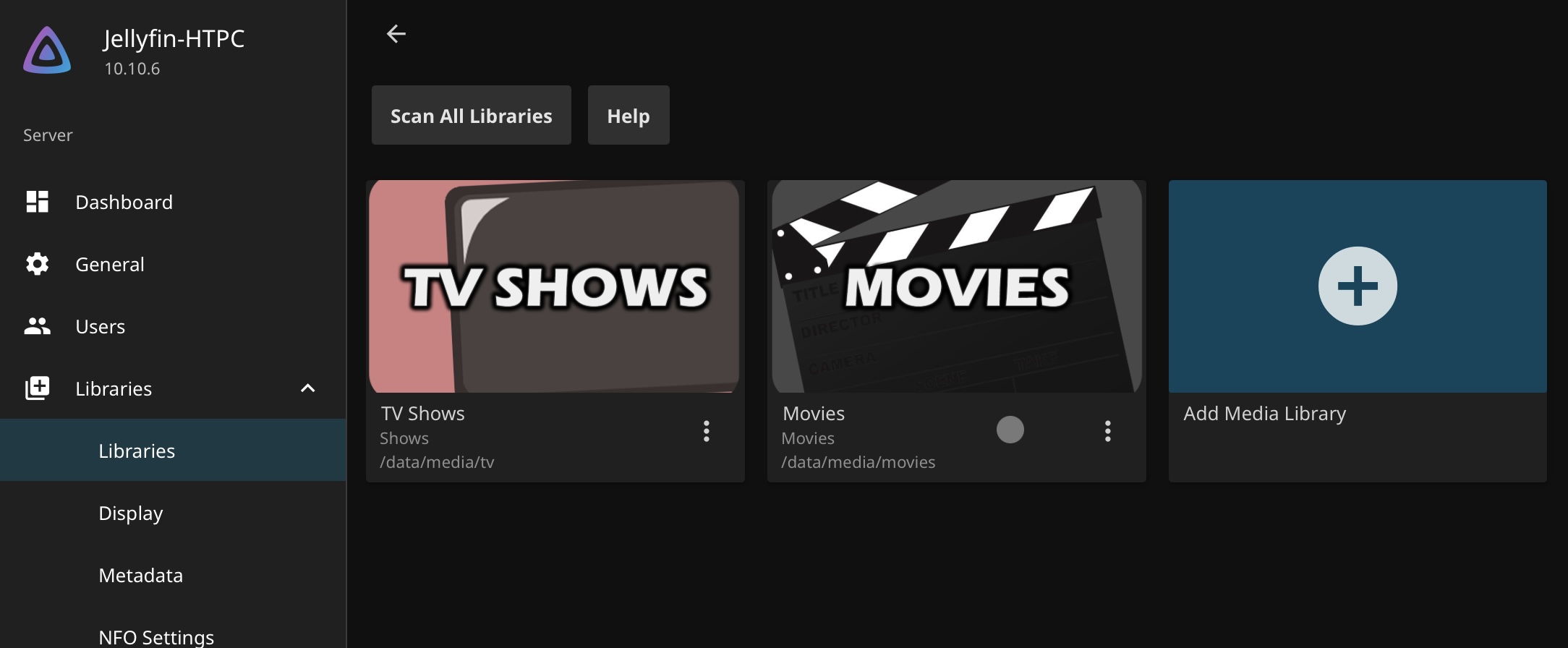This screenshot has height=648, width=1568.
Task: Open the Dashboard menu item
Action: click(124, 202)
